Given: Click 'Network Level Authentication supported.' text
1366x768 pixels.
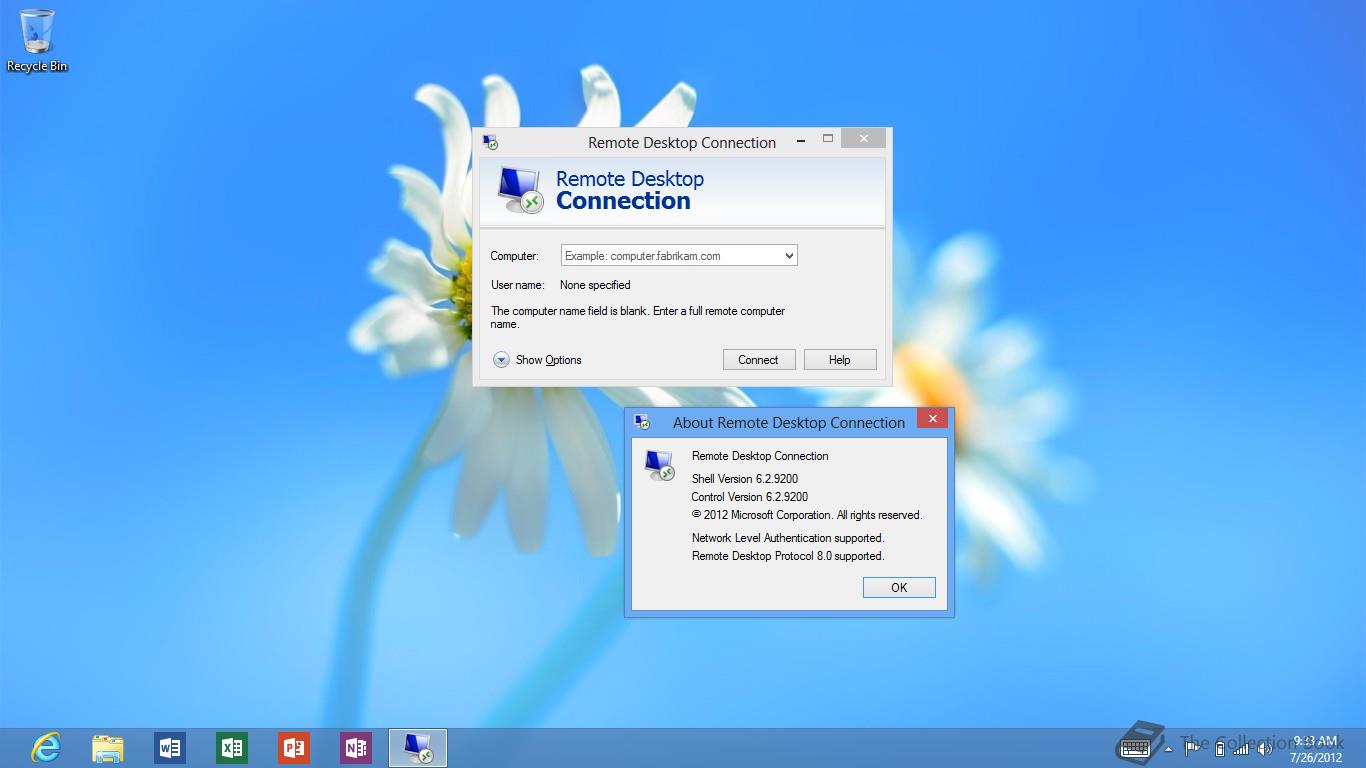Looking at the screenshot, I should (788, 538).
